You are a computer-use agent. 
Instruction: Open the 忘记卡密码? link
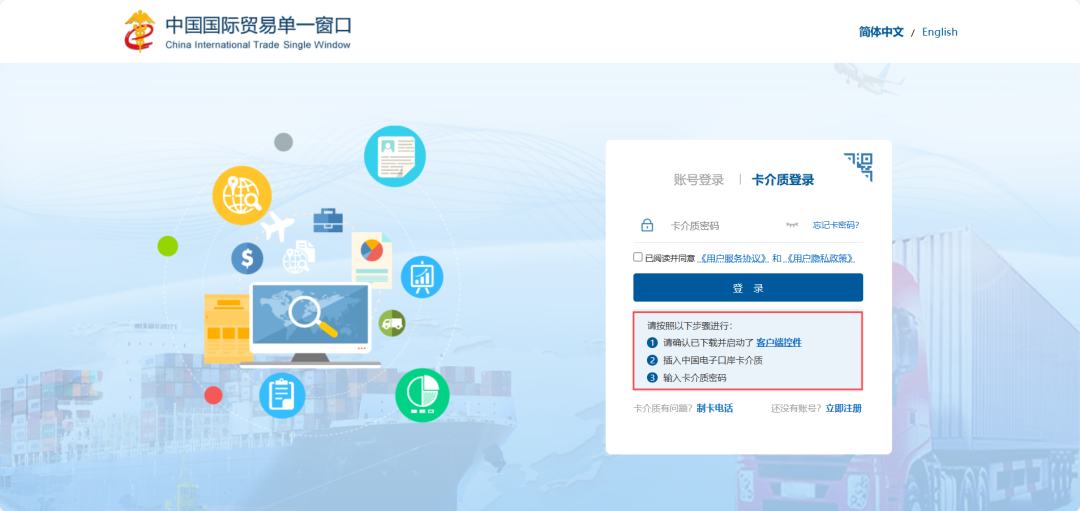coord(836,226)
